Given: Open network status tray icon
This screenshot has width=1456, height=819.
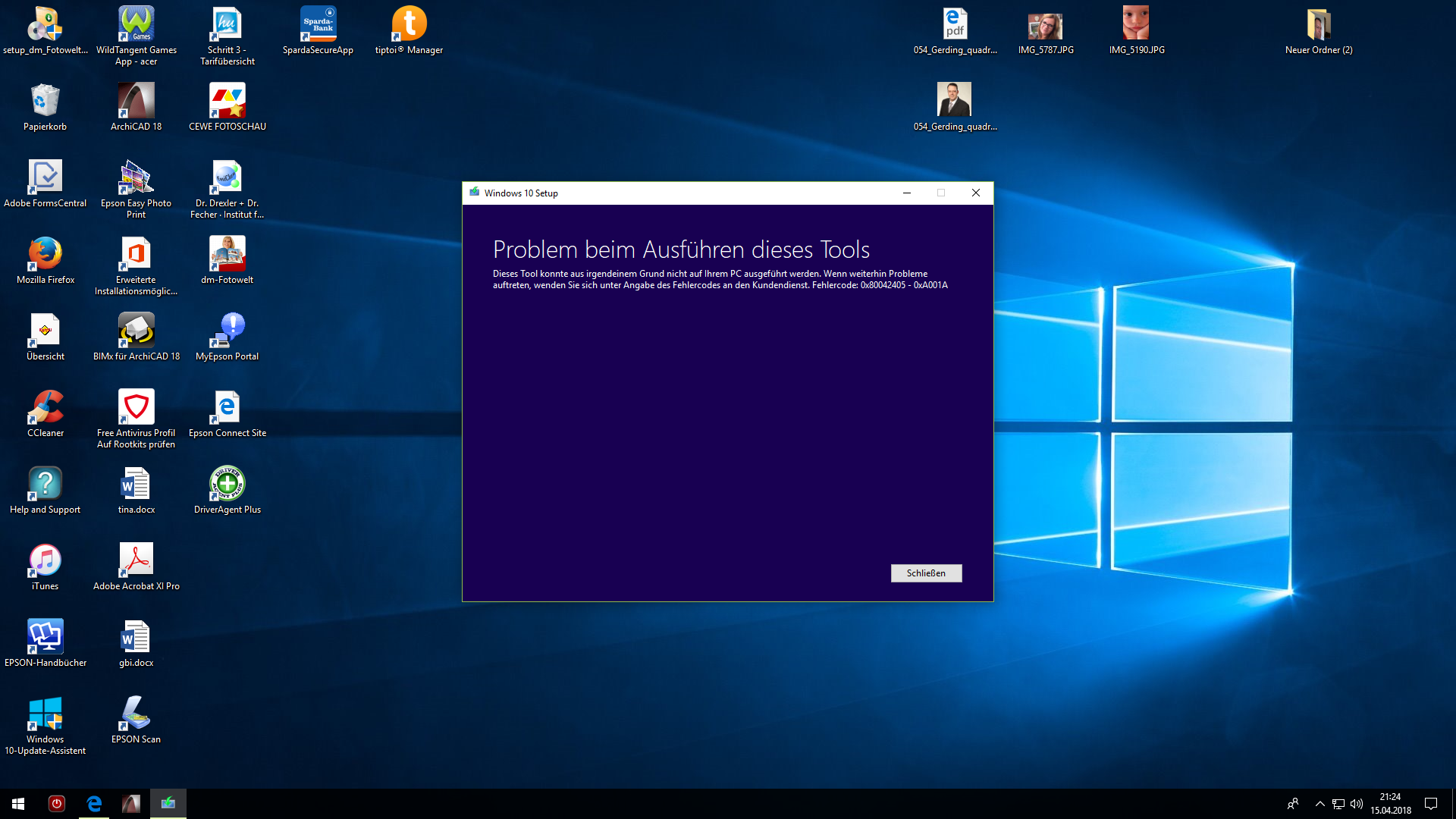Looking at the screenshot, I should 1338,804.
